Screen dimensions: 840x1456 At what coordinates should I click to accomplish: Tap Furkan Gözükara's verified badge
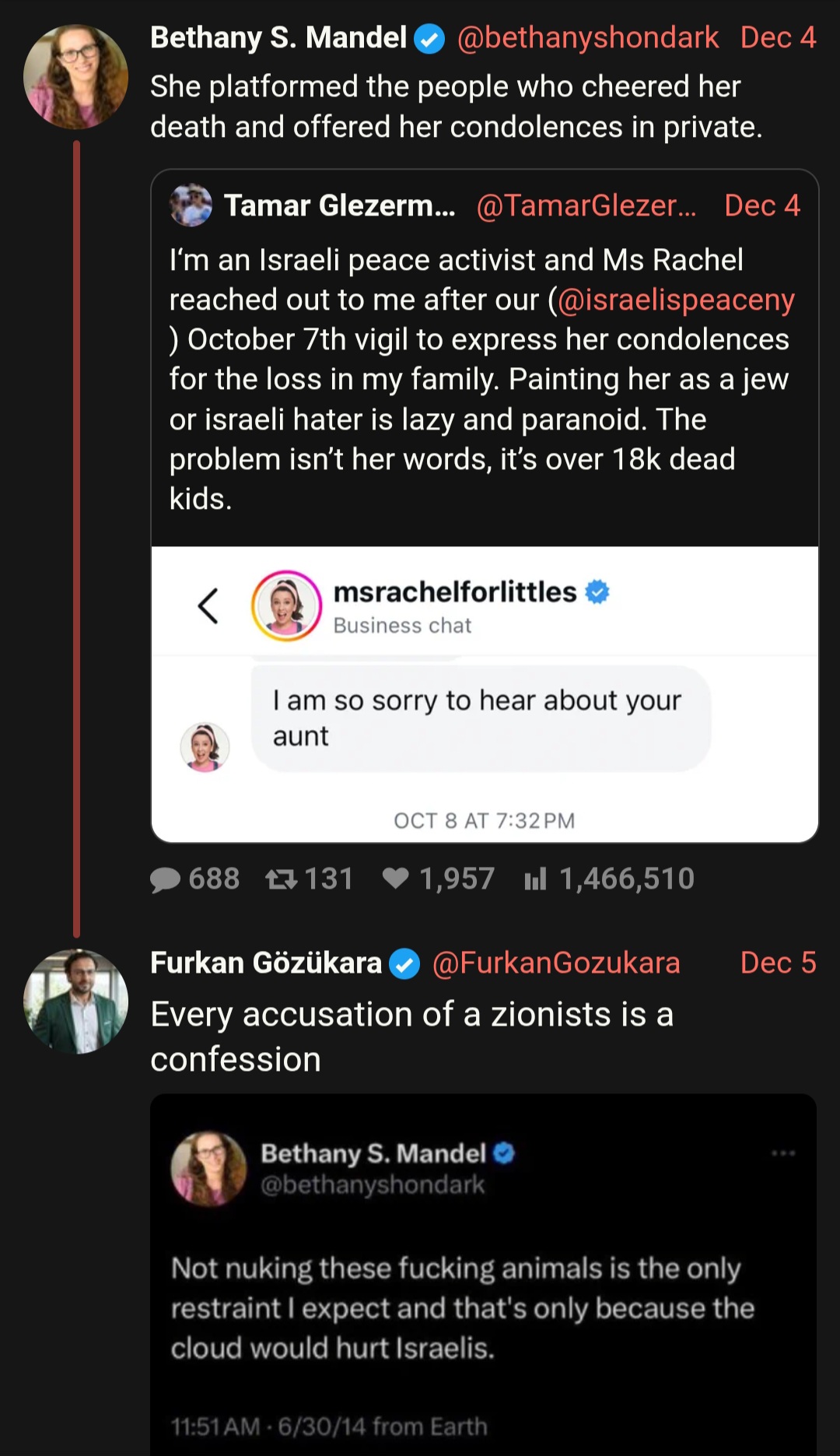(x=404, y=963)
